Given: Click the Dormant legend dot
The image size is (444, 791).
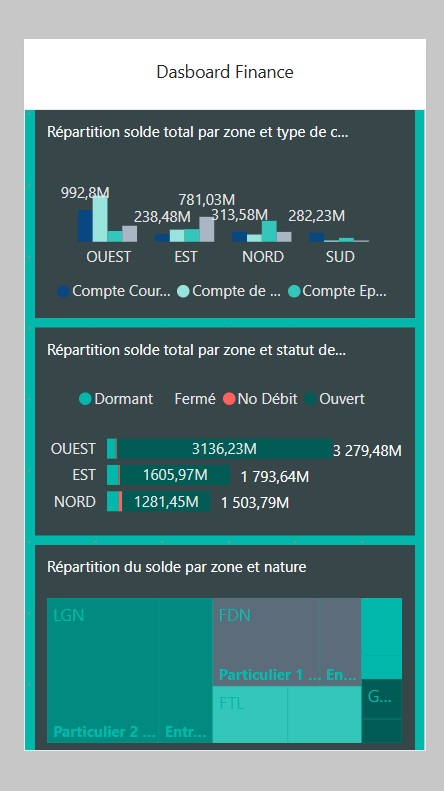Looking at the screenshot, I should coord(85,399).
